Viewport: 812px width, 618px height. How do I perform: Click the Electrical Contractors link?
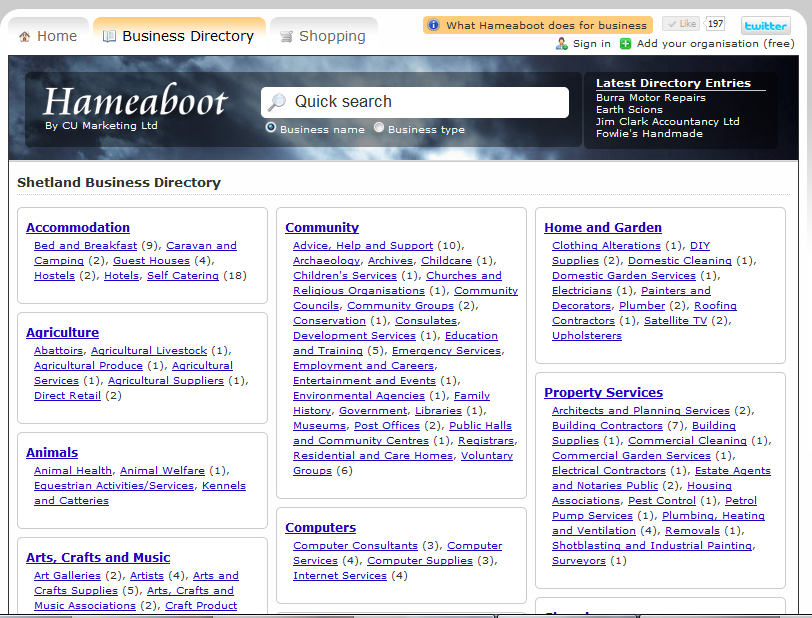point(608,471)
